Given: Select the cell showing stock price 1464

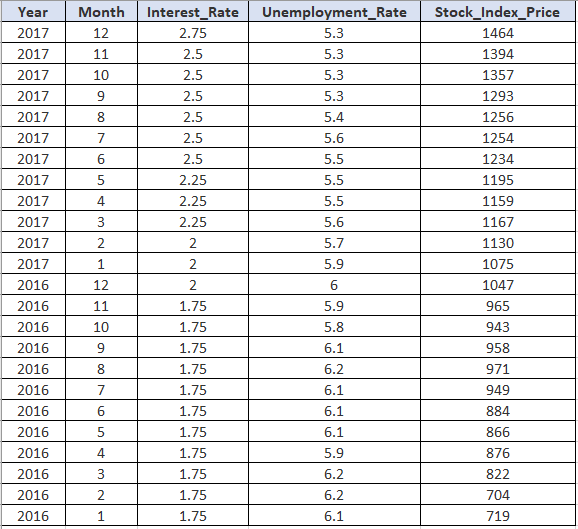Looking at the screenshot, I should coord(498,33).
